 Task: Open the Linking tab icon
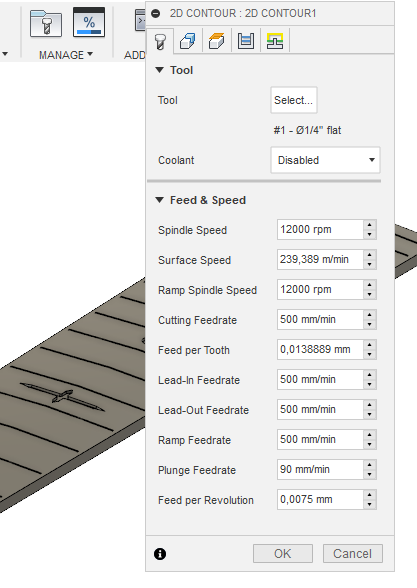click(x=275, y=41)
